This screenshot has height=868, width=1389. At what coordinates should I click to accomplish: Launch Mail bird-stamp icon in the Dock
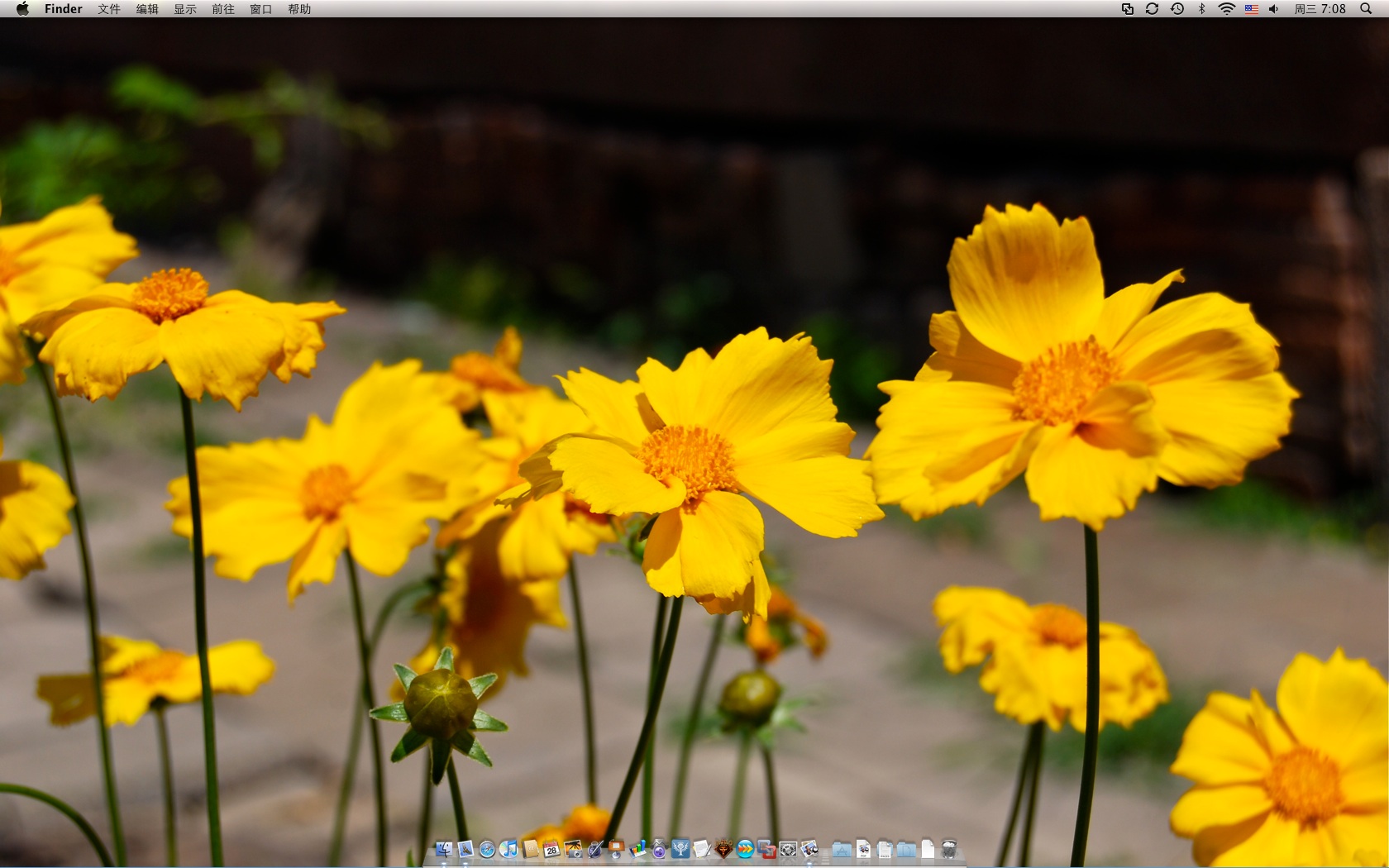[x=465, y=849]
